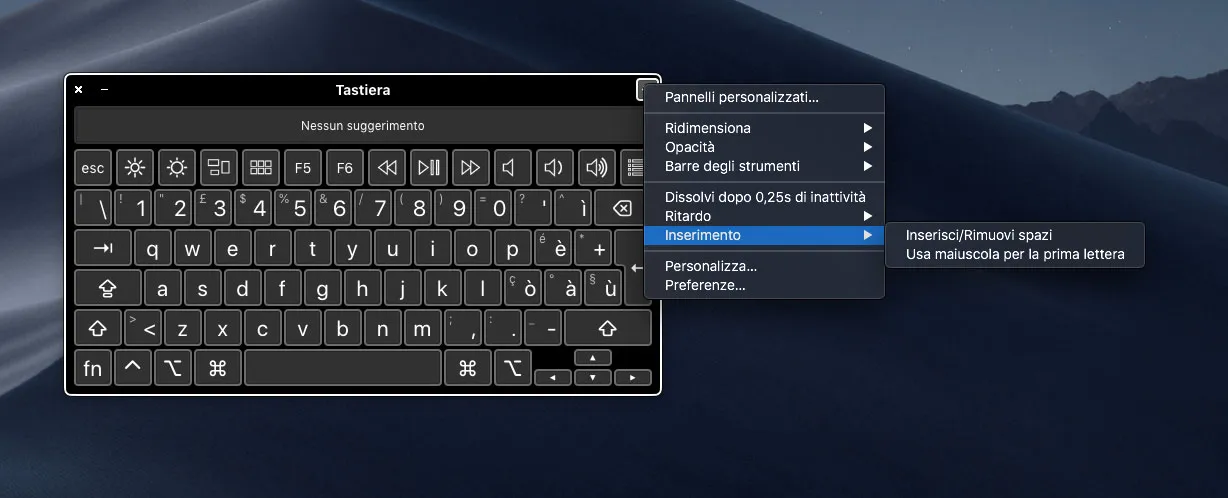Open Preferenze menu item
Viewport: 1228px width, 498px height.
765,285
